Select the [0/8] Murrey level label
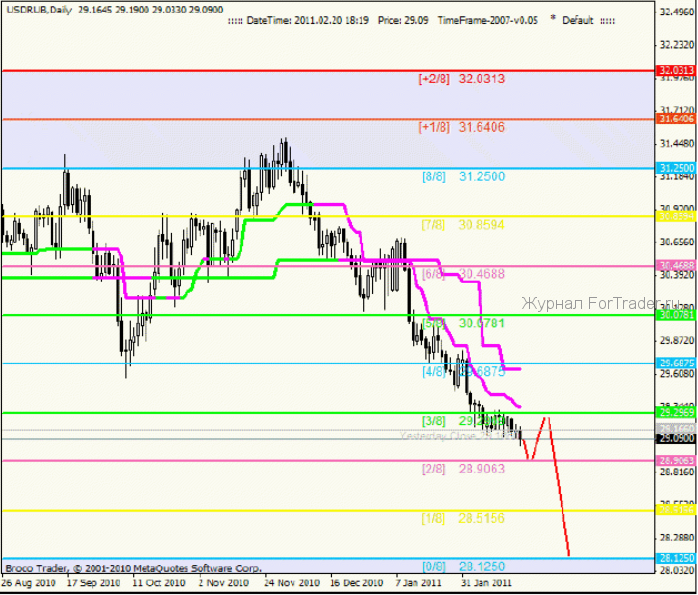698x595 pixels. [433, 567]
